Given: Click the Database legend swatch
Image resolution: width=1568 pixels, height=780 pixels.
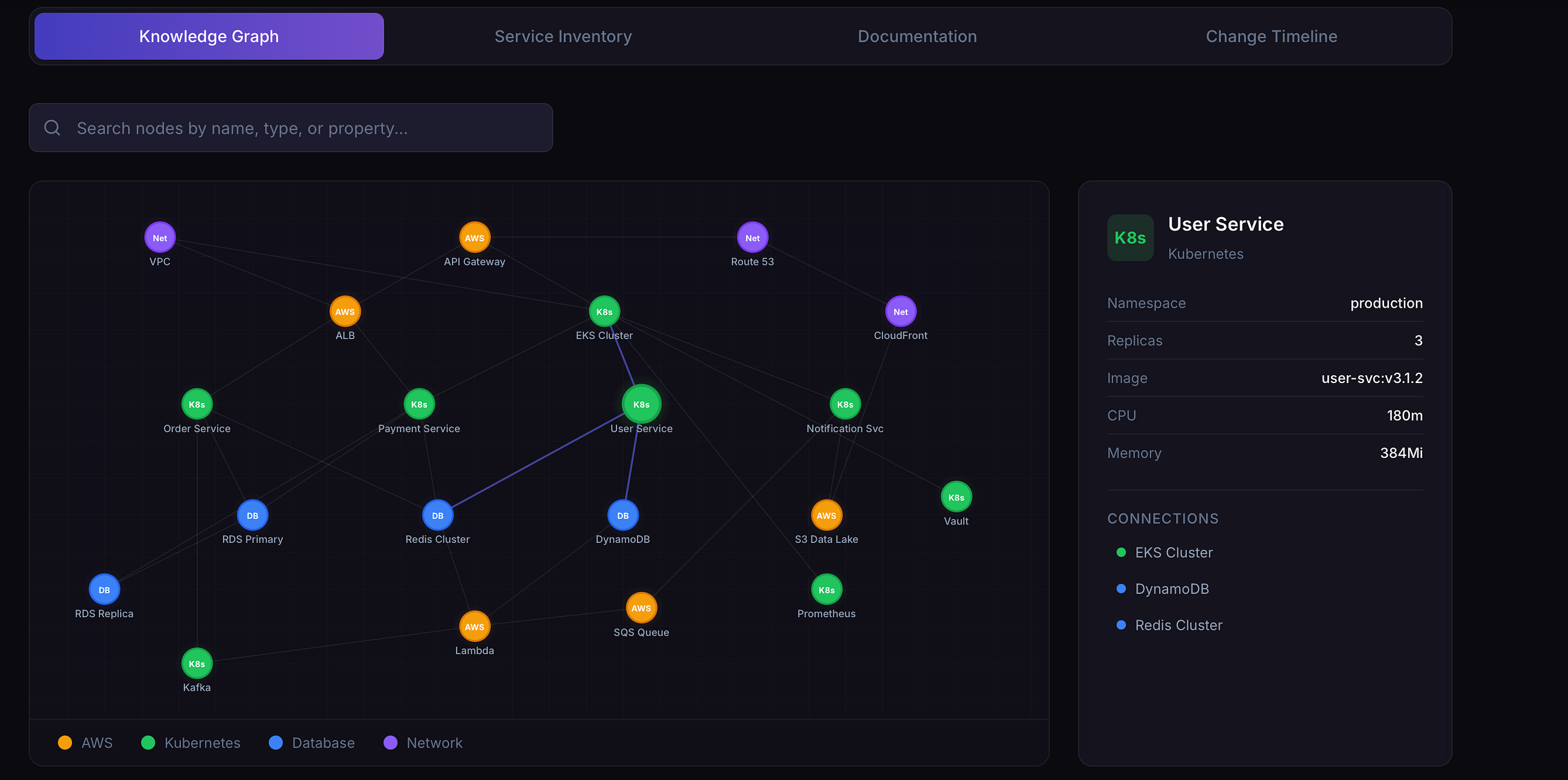Looking at the screenshot, I should pyautogui.click(x=276, y=743).
